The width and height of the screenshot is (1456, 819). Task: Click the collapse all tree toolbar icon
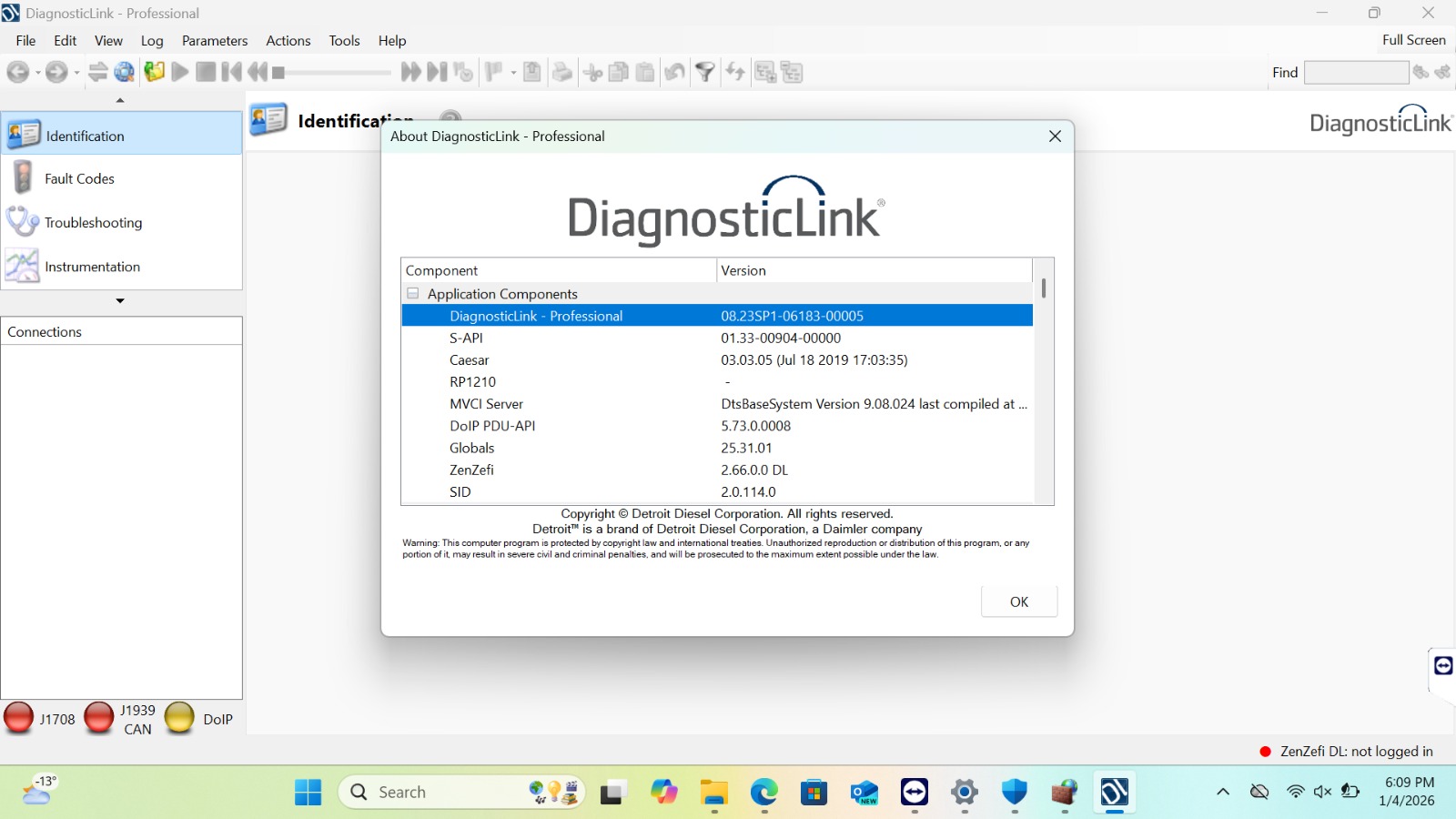[x=792, y=72]
